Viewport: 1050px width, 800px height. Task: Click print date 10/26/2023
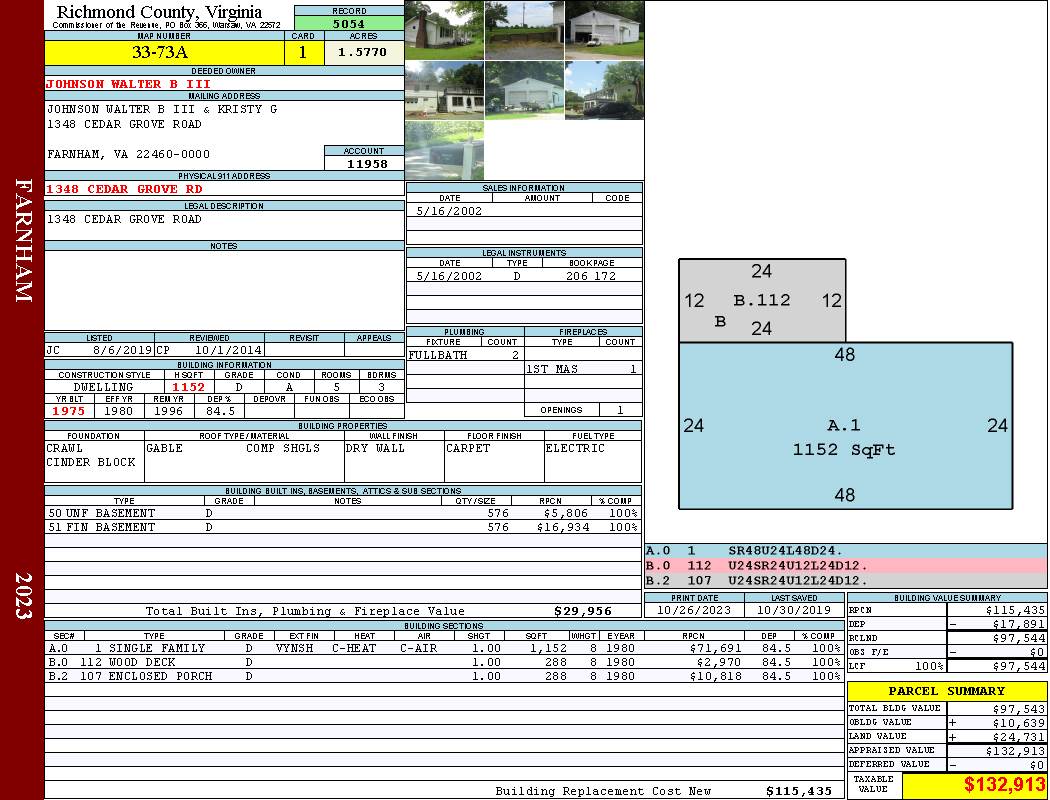coord(694,610)
